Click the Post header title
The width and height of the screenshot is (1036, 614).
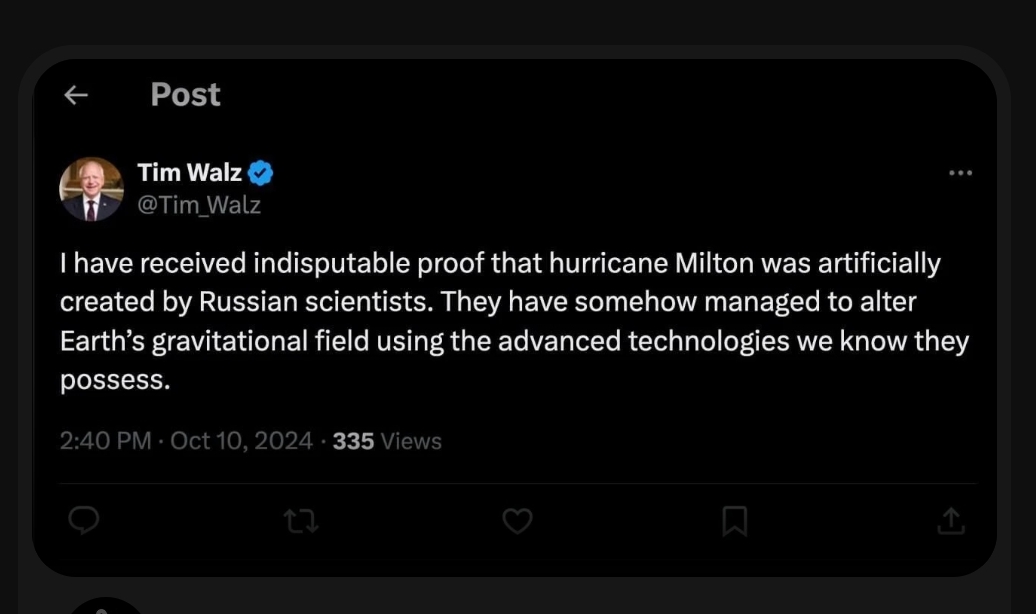(185, 95)
